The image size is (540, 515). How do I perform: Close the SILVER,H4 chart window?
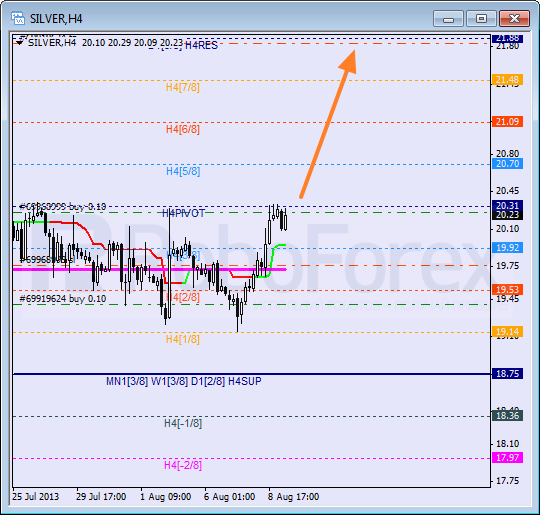(514, 19)
